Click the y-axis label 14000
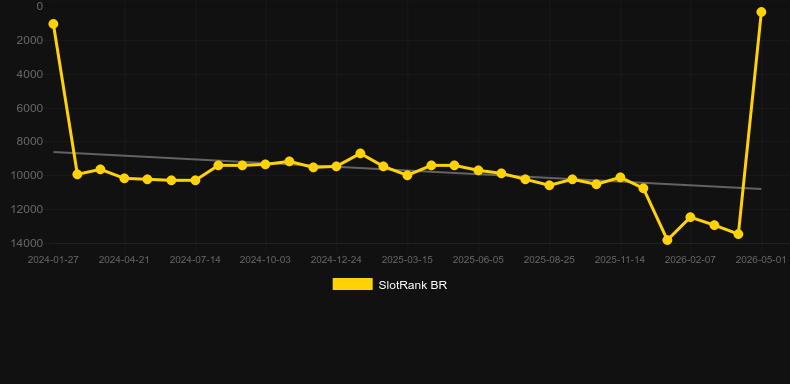Image resolution: width=790 pixels, height=384 pixels. coord(26,243)
